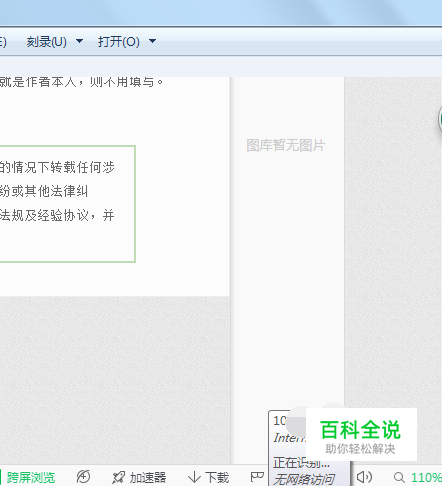Click the text line 的情况下转载任何涉

[57, 167]
